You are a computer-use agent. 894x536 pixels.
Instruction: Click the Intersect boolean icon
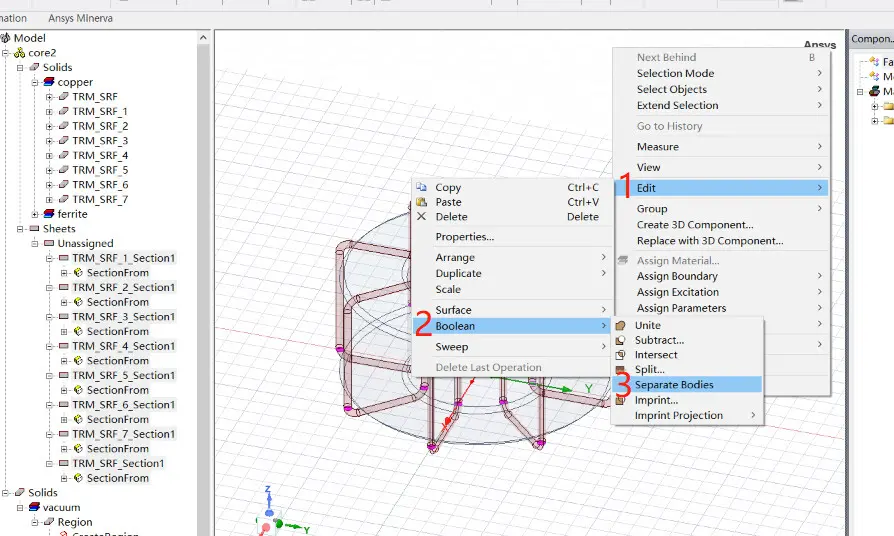(620, 355)
